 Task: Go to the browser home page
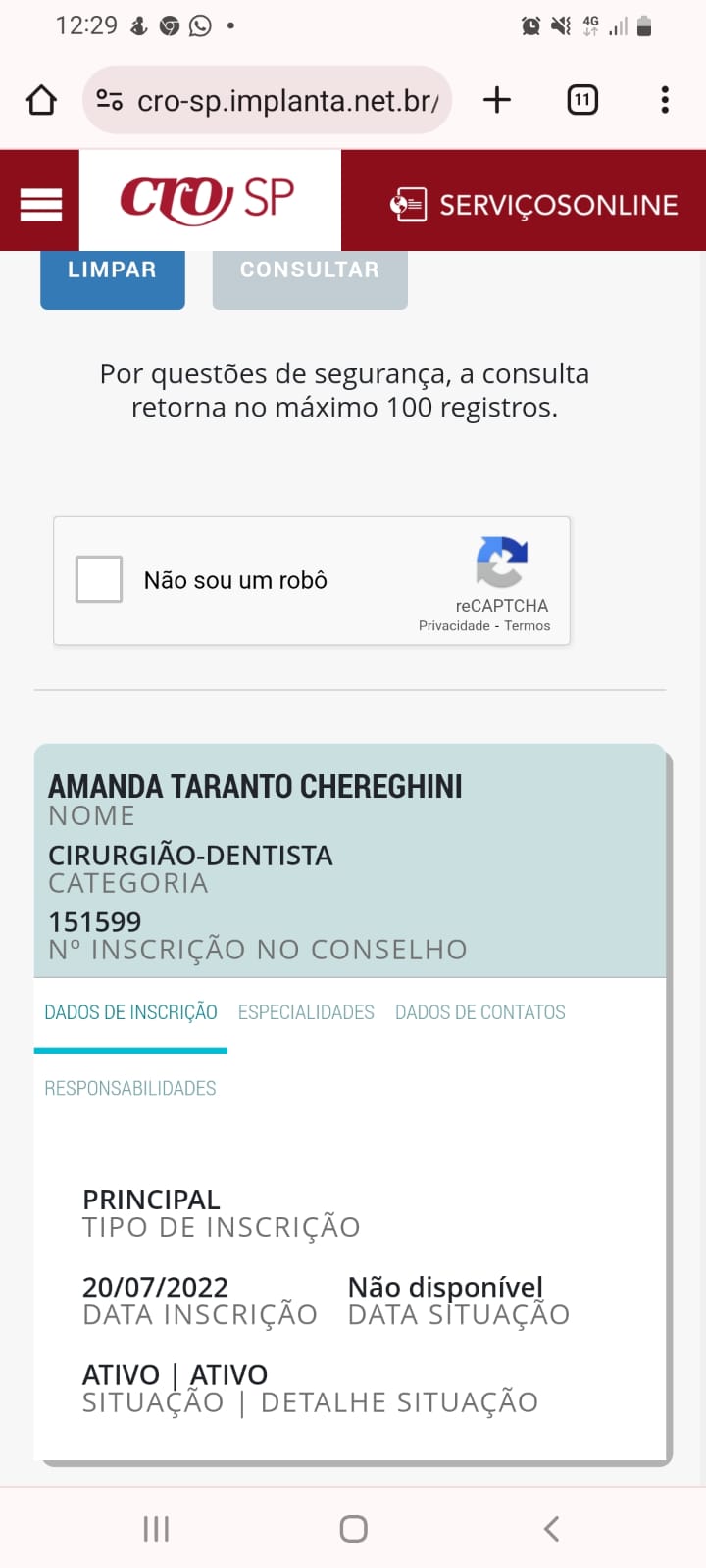click(x=41, y=100)
